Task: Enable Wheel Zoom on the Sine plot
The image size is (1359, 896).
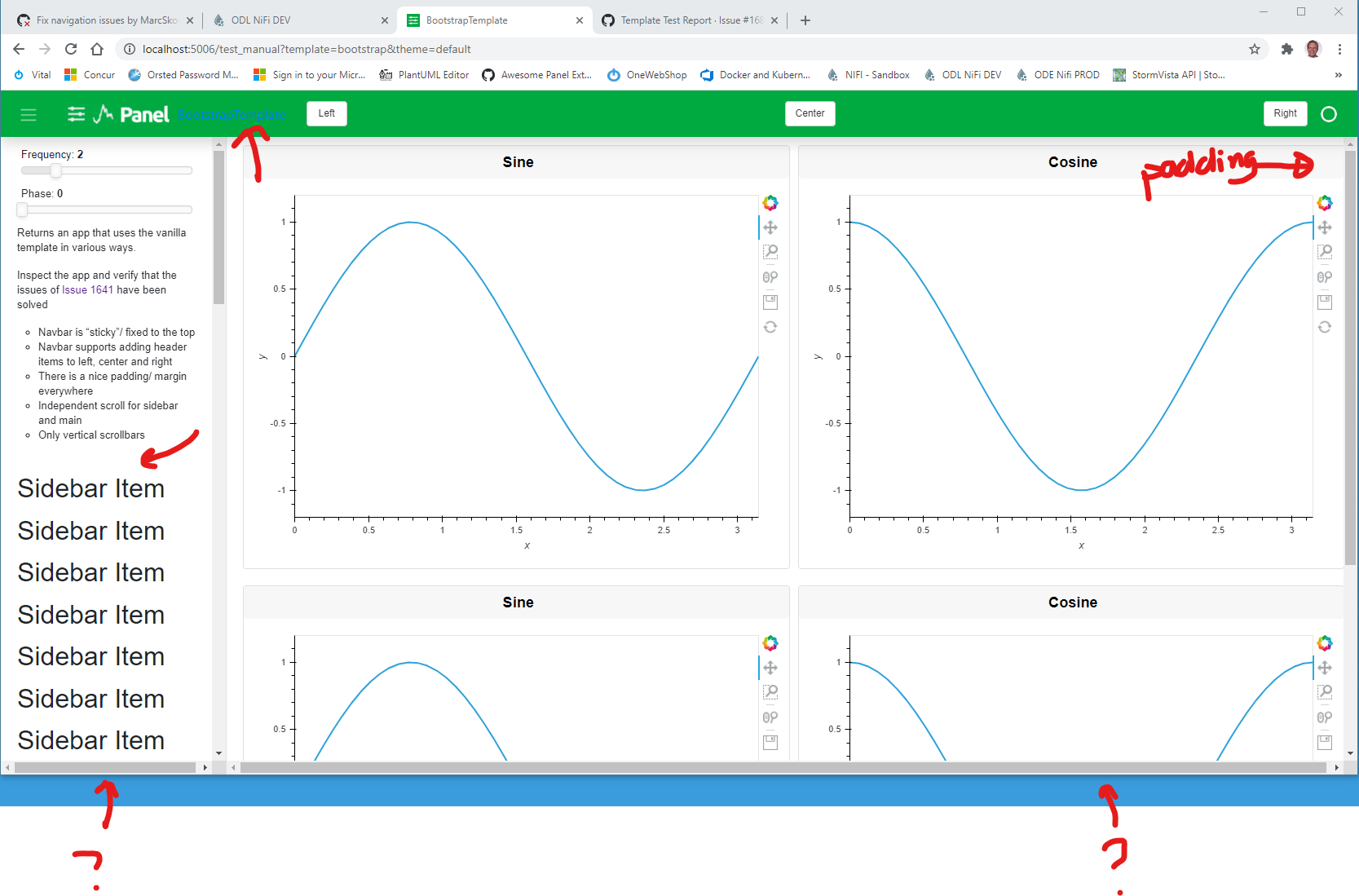Action: coord(770,276)
